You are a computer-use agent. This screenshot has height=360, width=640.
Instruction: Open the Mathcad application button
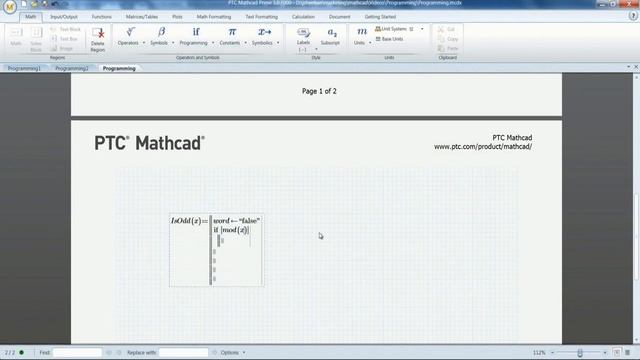tap(9, 7)
